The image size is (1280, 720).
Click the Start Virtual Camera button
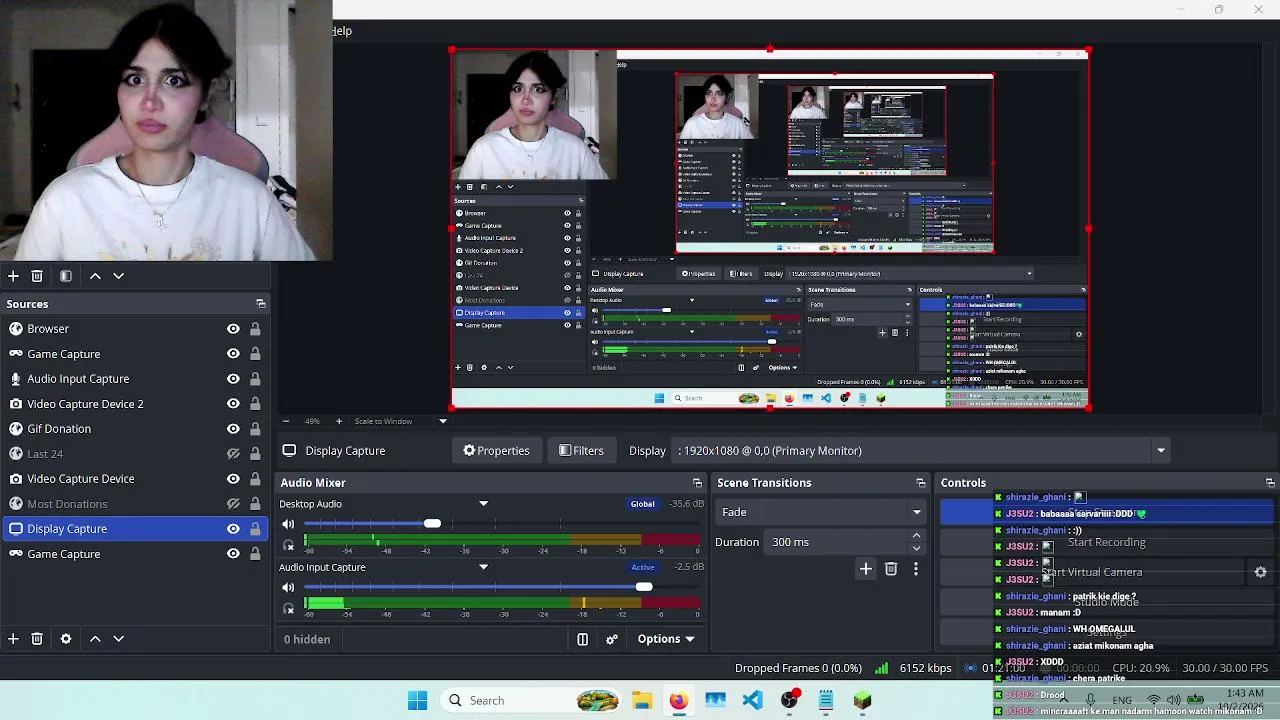click(1092, 572)
